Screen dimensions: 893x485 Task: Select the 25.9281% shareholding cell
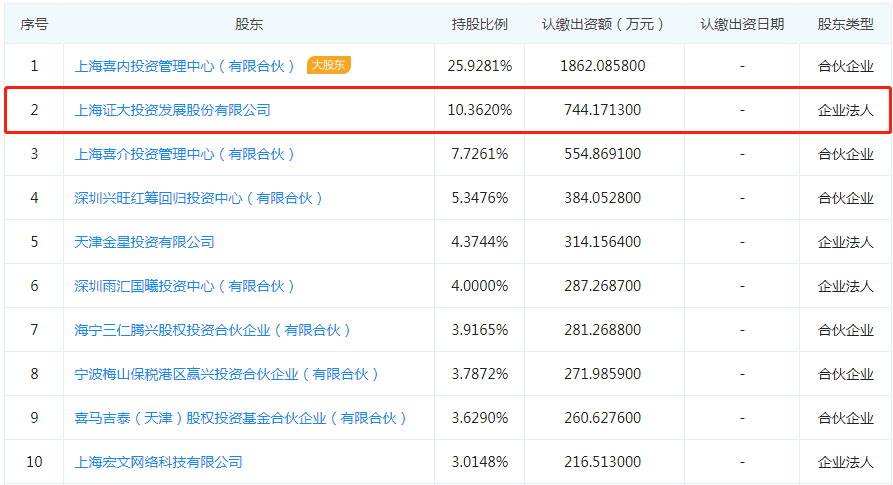480,66
